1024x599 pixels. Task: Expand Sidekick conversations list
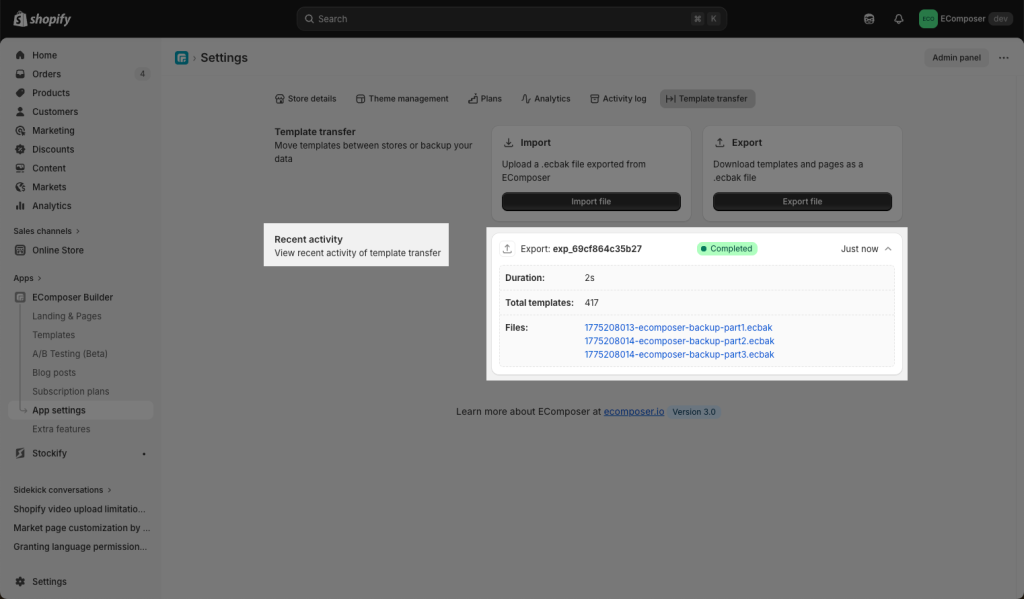[x=110, y=490]
